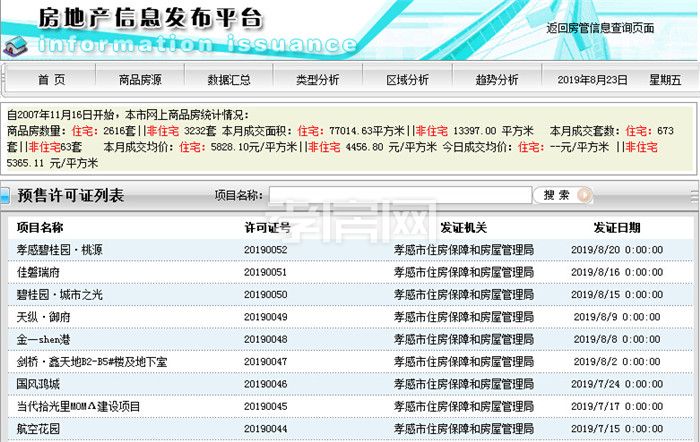700x442 pixels.
Task: Open project 孝感碧桂园·桃源
Action: 60,250
